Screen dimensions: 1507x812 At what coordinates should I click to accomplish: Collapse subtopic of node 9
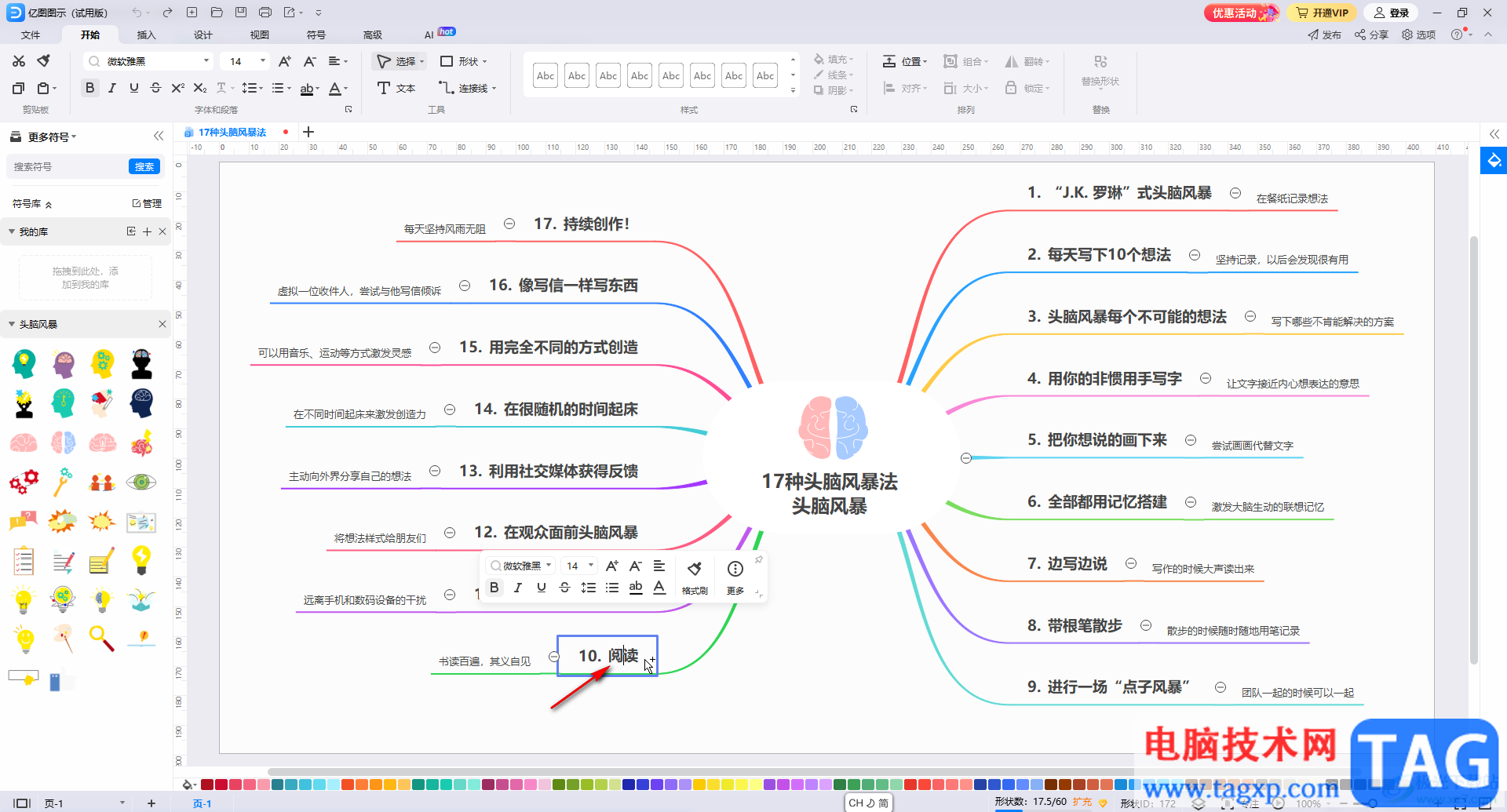pos(1221,687)
